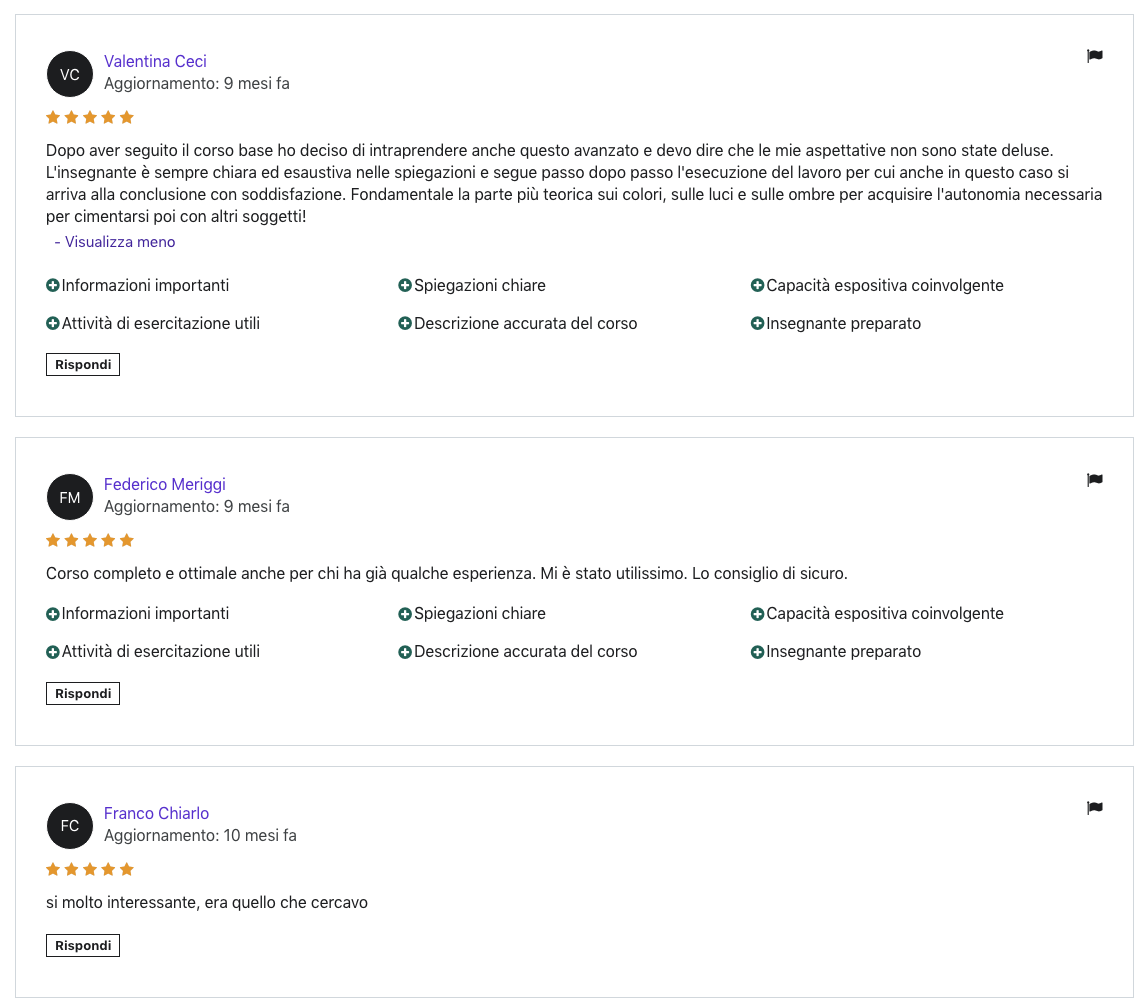Image resolution: width=1144 pixels, height=1008 pixels.
Task: Open Franco Chiarlo's profile link
Action: point(156,813)
